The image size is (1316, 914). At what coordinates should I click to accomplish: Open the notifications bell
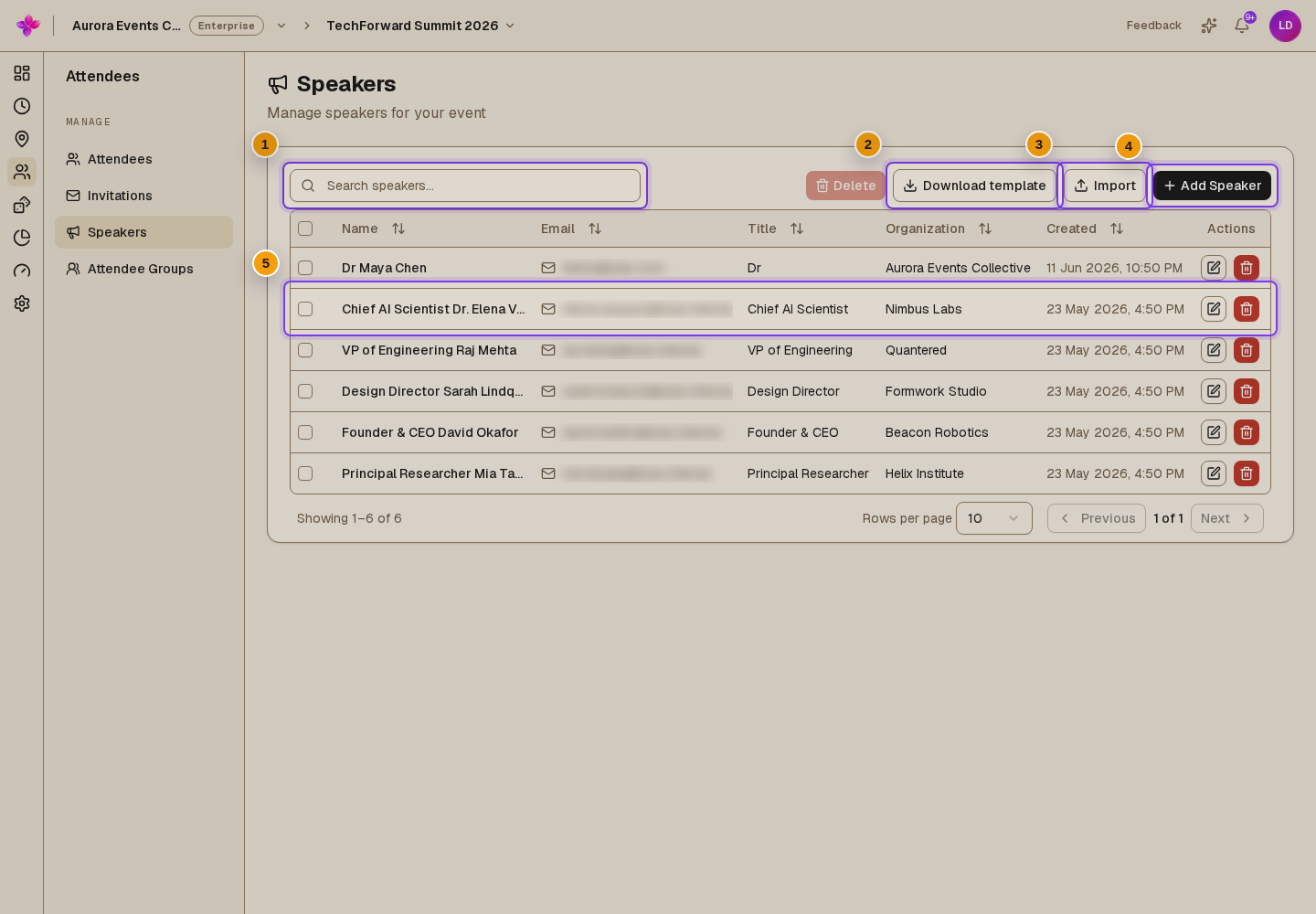[x=1242, y=26]
